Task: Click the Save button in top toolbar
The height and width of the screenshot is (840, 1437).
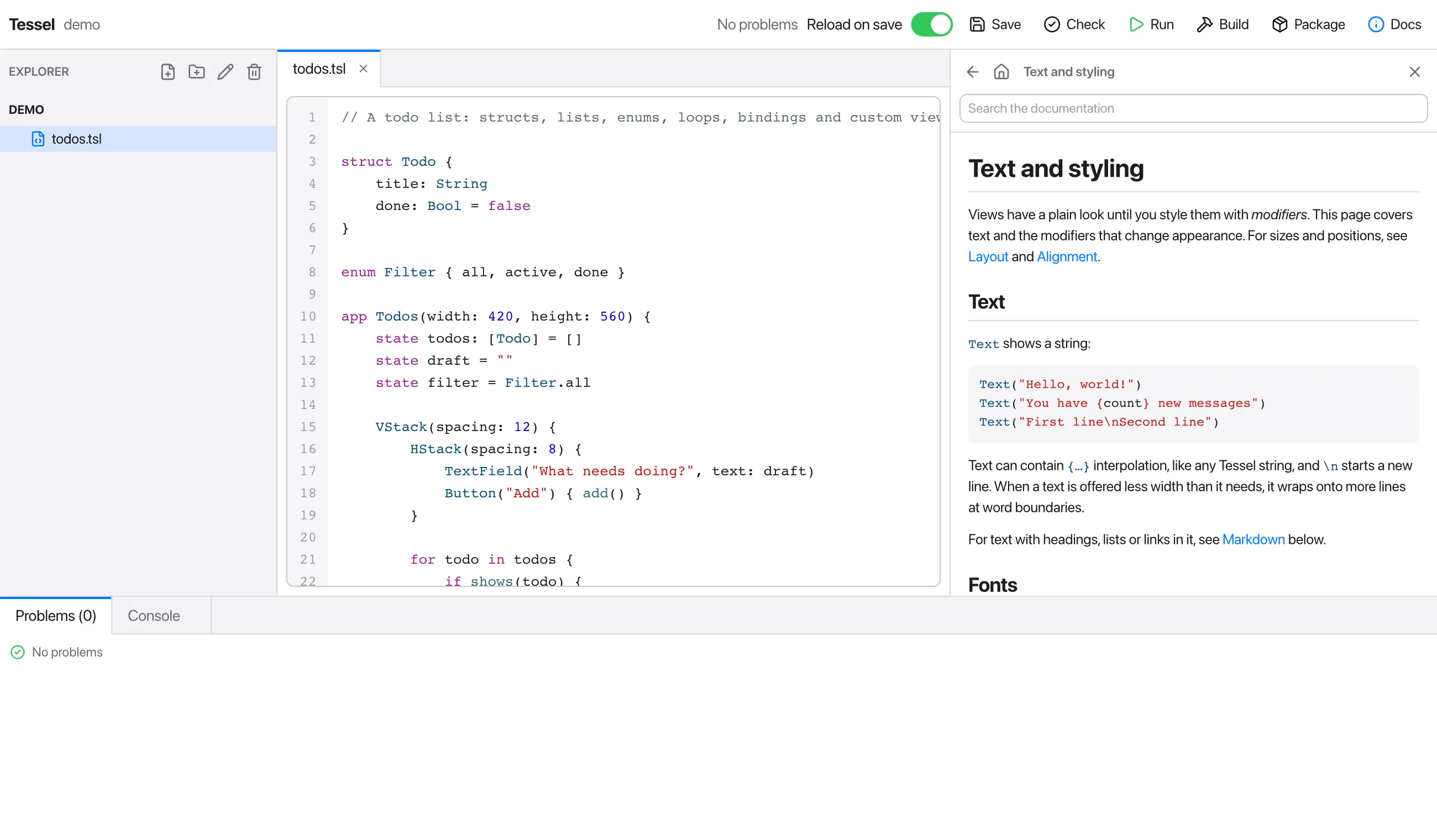Action: [x=995, y=24]
